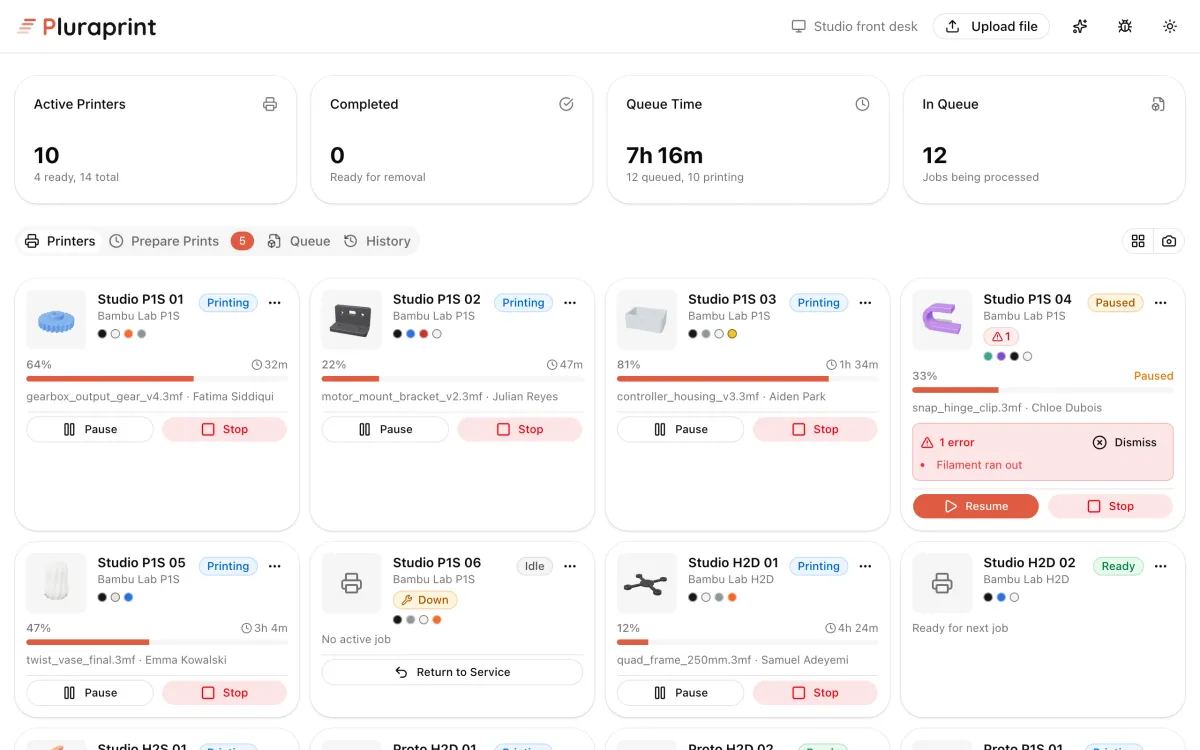
Task: Click the orange filament swatch on P1S 01
Action: pyautogui.click(x=128, y=334)
